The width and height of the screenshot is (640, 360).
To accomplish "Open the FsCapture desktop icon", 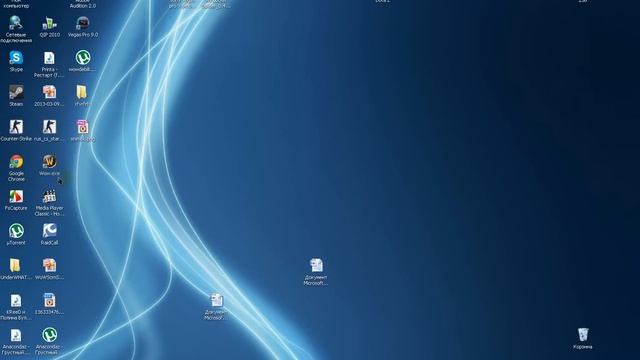I will [16, 196].
